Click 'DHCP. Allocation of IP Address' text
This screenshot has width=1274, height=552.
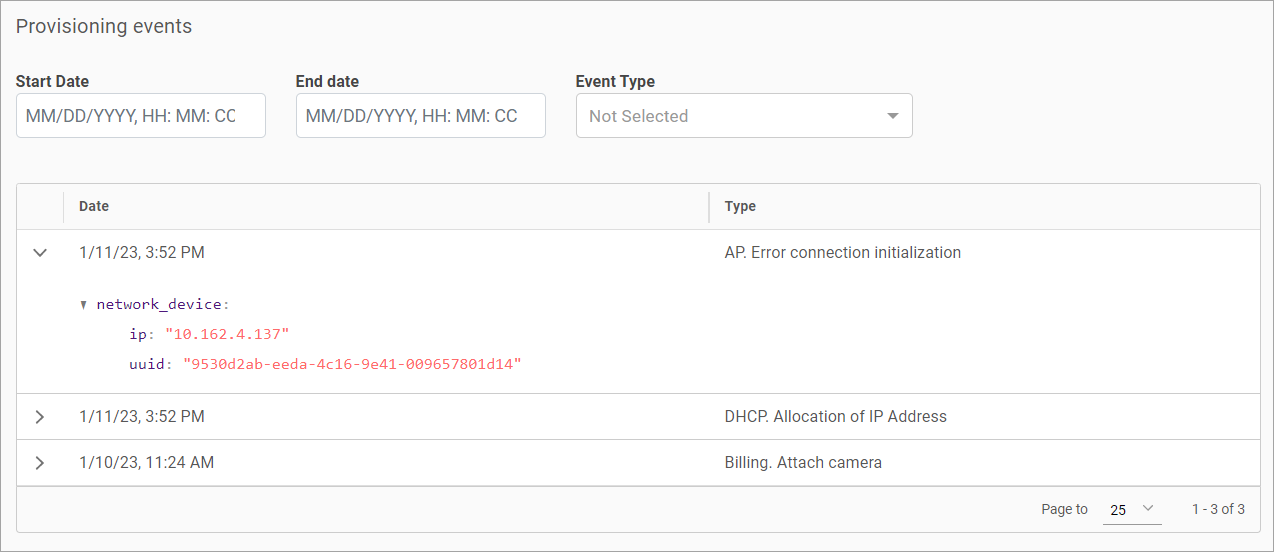835,417
